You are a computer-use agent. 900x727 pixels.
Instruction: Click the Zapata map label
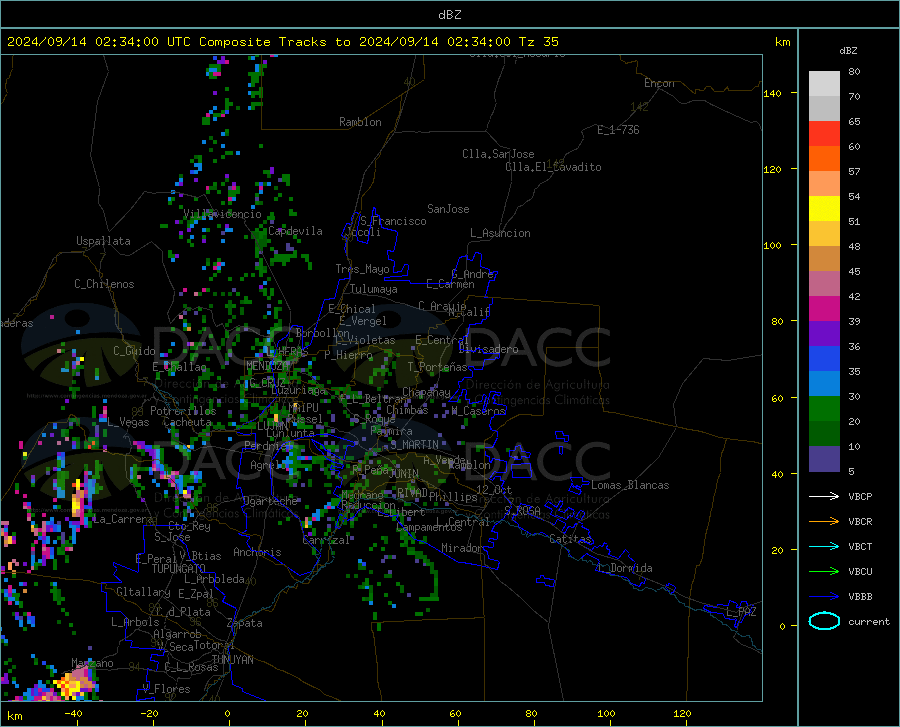coord(245,623)
